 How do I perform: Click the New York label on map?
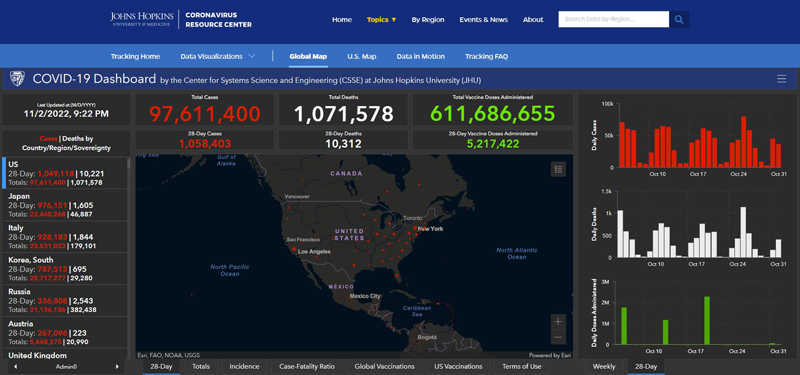point(430,229)
